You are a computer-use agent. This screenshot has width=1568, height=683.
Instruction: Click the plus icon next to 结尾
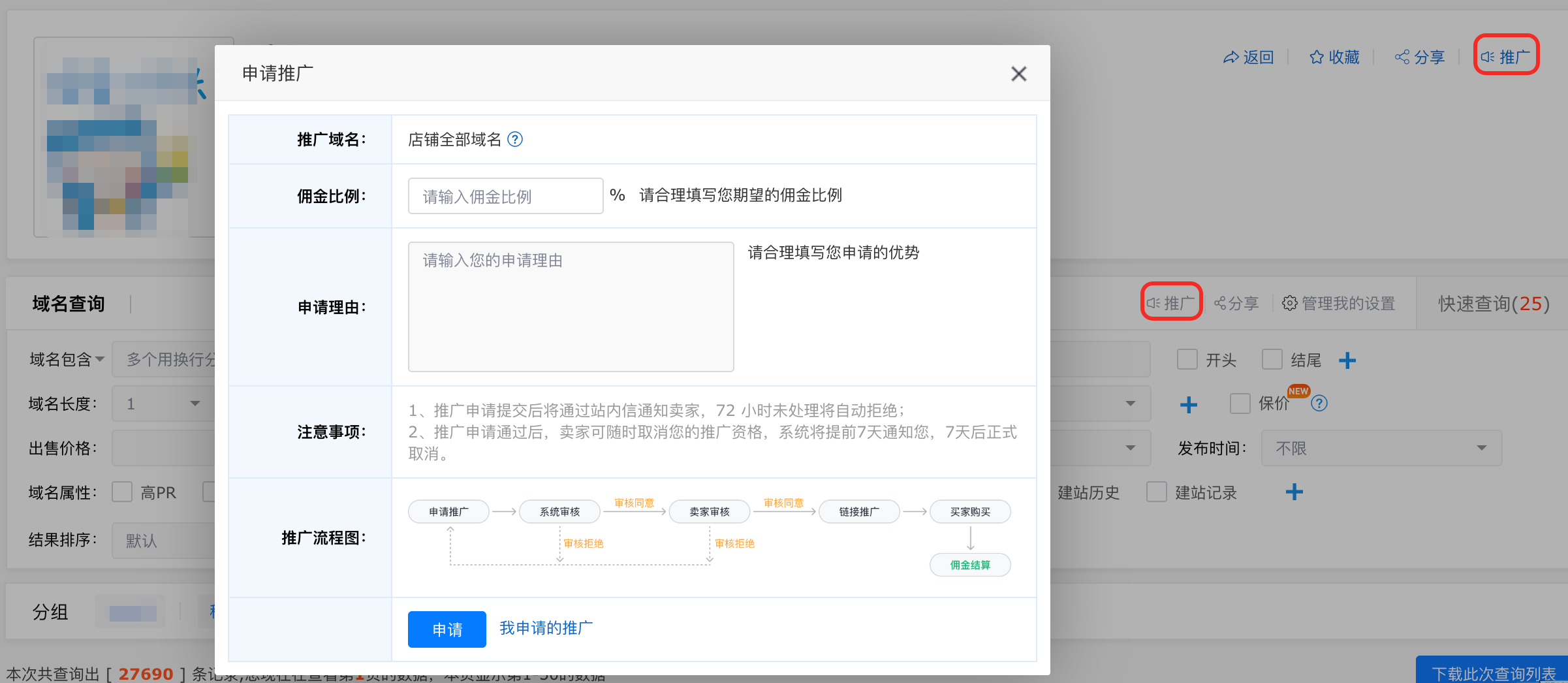(1347, 360)
